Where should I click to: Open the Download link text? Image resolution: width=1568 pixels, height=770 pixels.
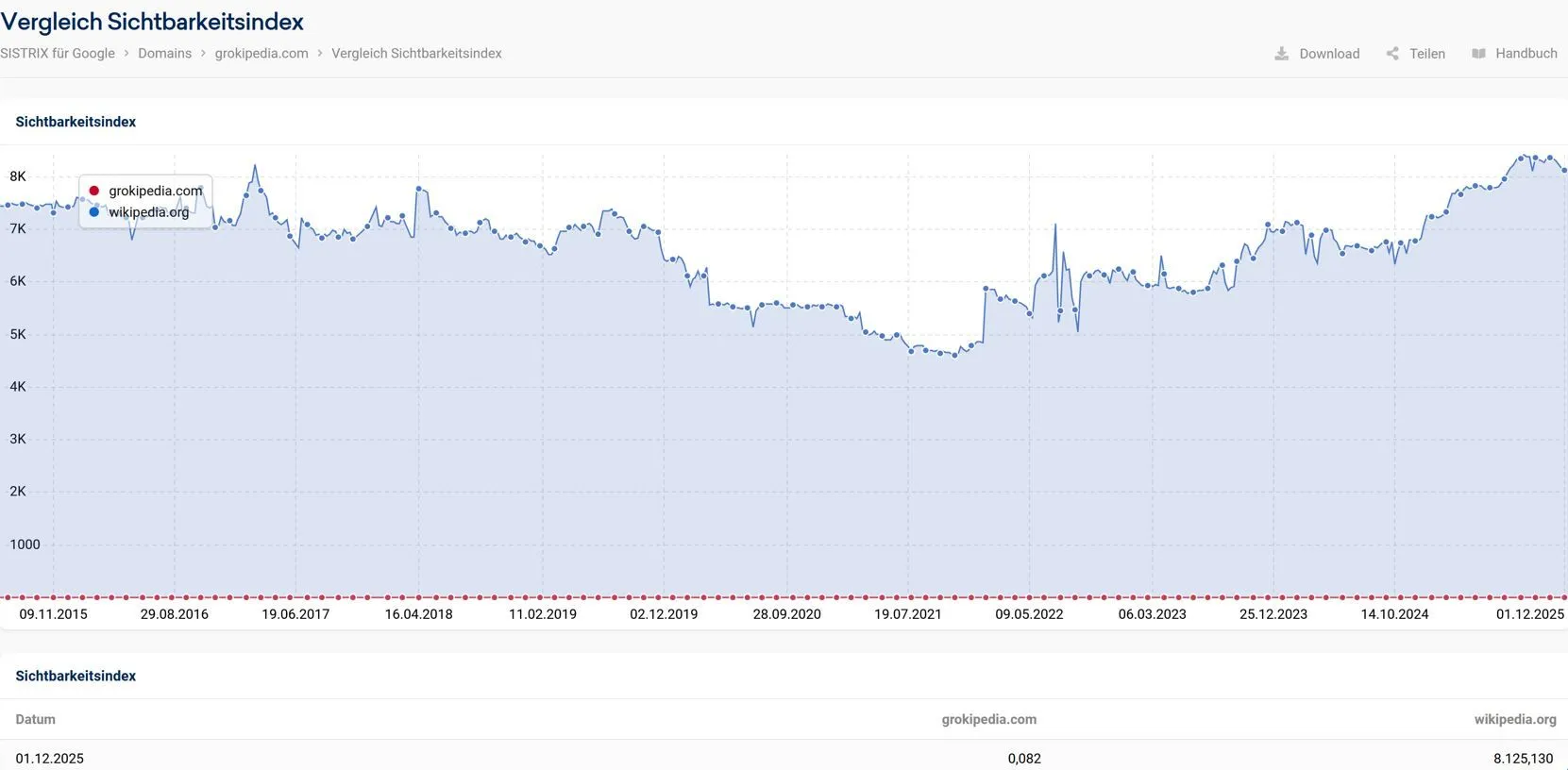[1329, 54]
